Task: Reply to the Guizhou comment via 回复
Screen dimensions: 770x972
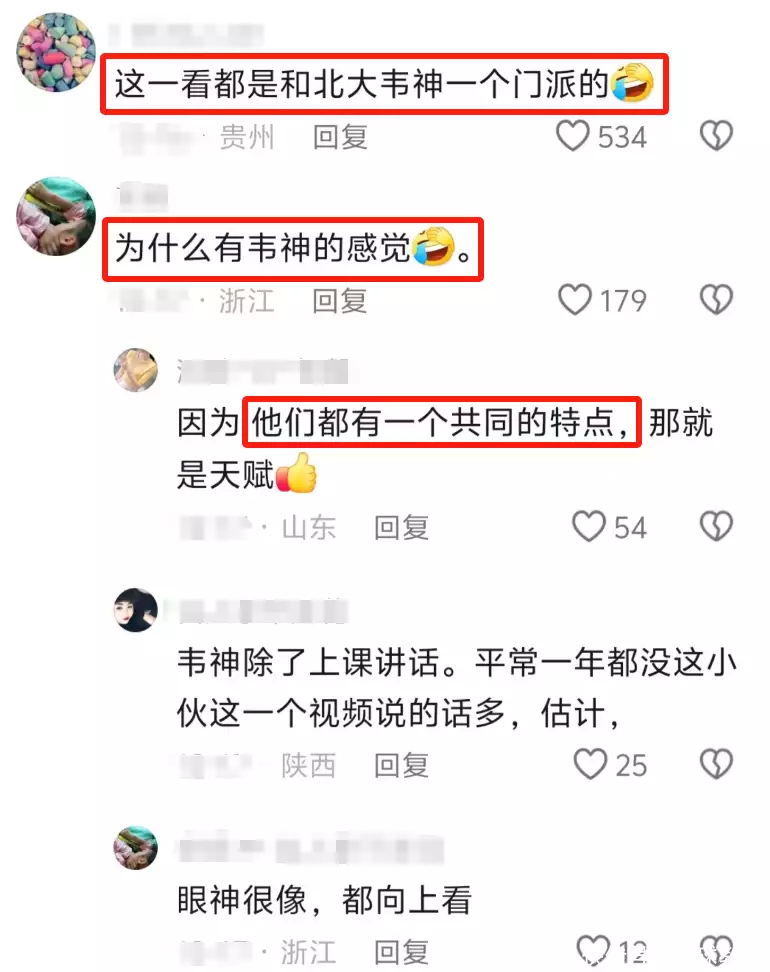Action: 340,137
